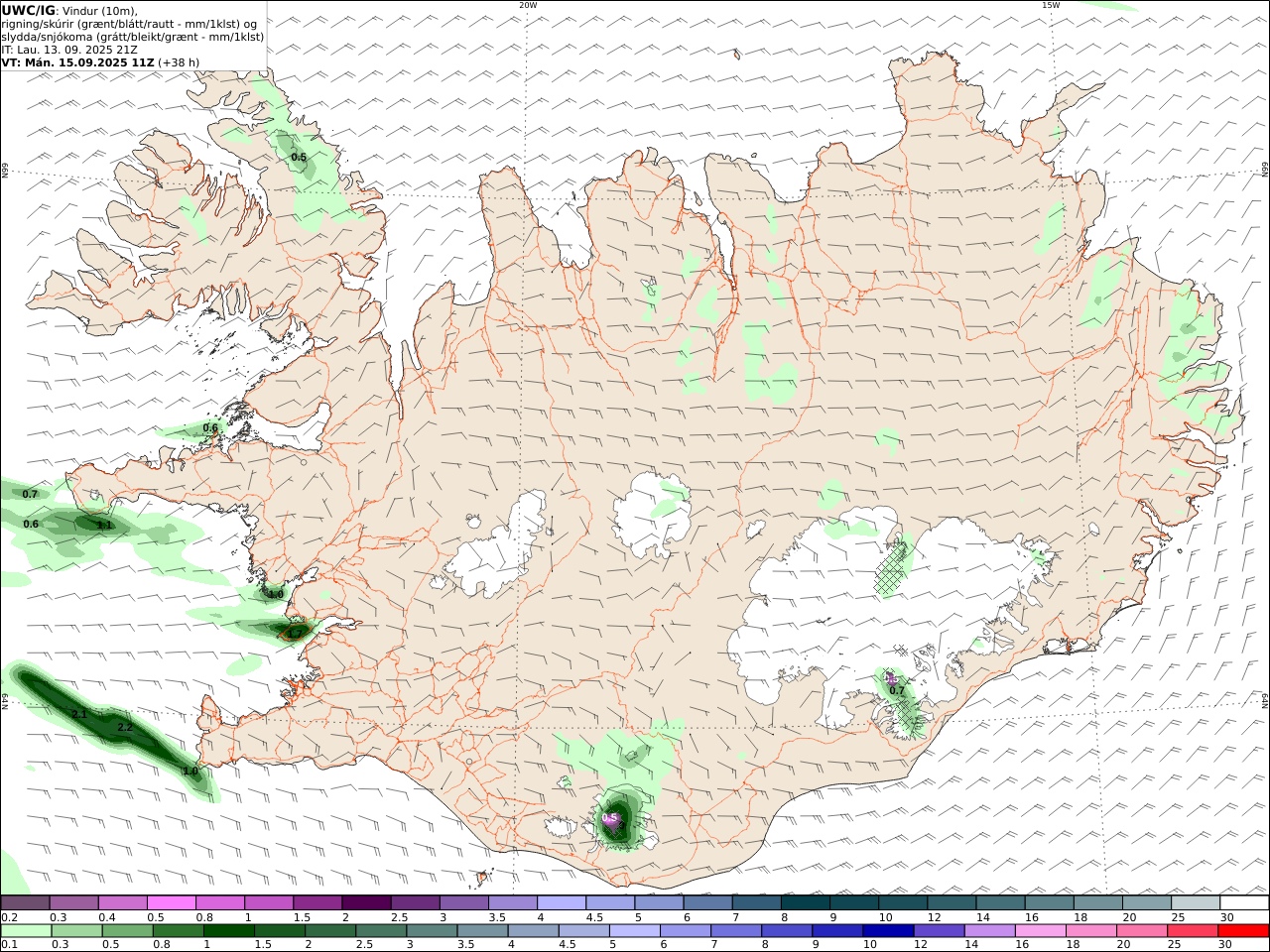Click the 0.6 value in Breiðafjörður bay

[210, 428]
